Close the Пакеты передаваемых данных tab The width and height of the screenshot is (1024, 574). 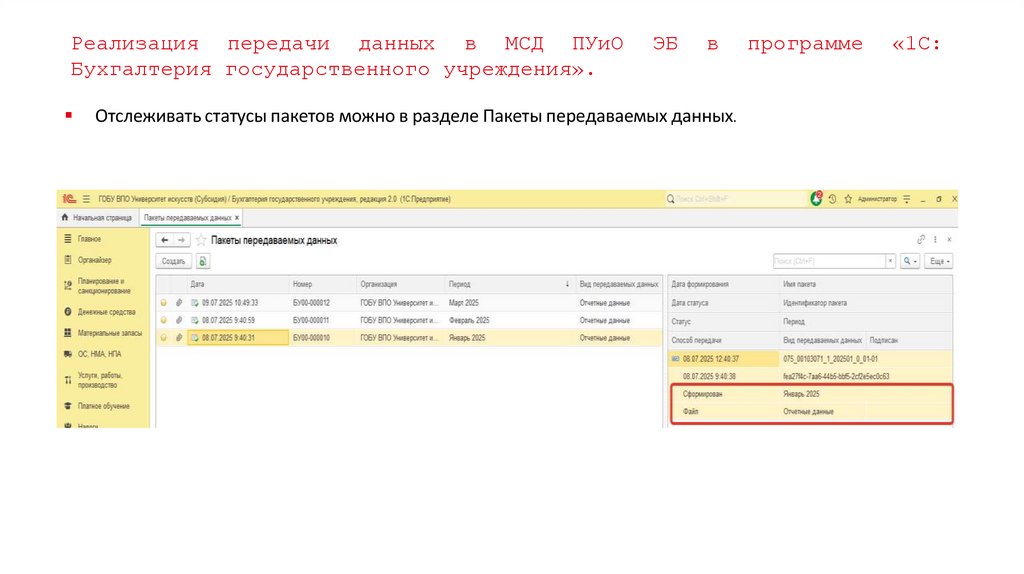click(x=237, y=218)
